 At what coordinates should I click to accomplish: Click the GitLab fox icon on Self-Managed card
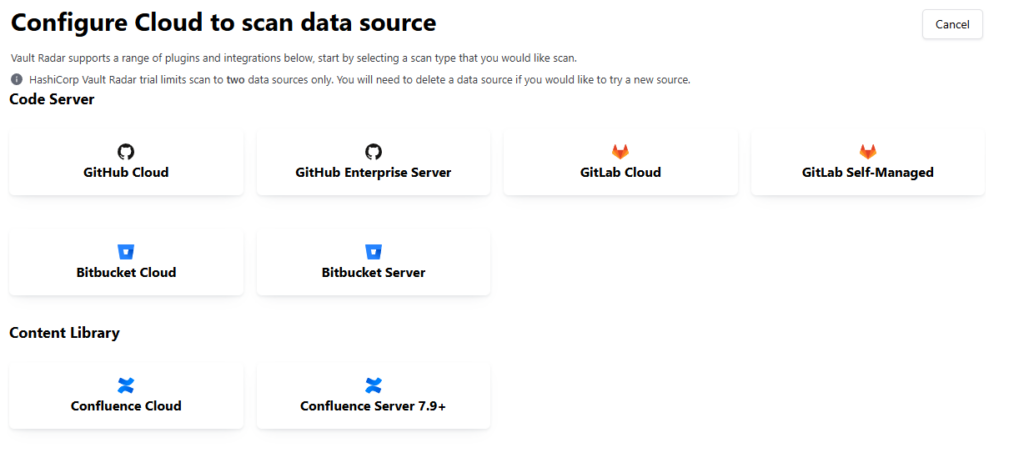[867, 152]
